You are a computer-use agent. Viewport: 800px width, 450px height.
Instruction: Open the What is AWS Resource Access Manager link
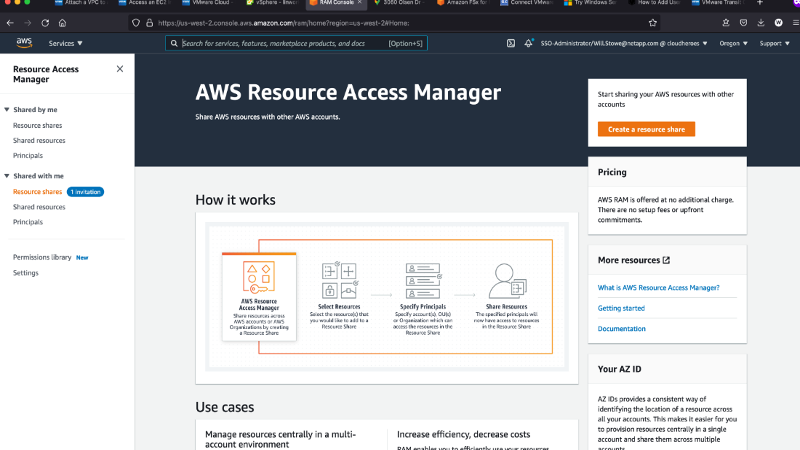[659, 288]
